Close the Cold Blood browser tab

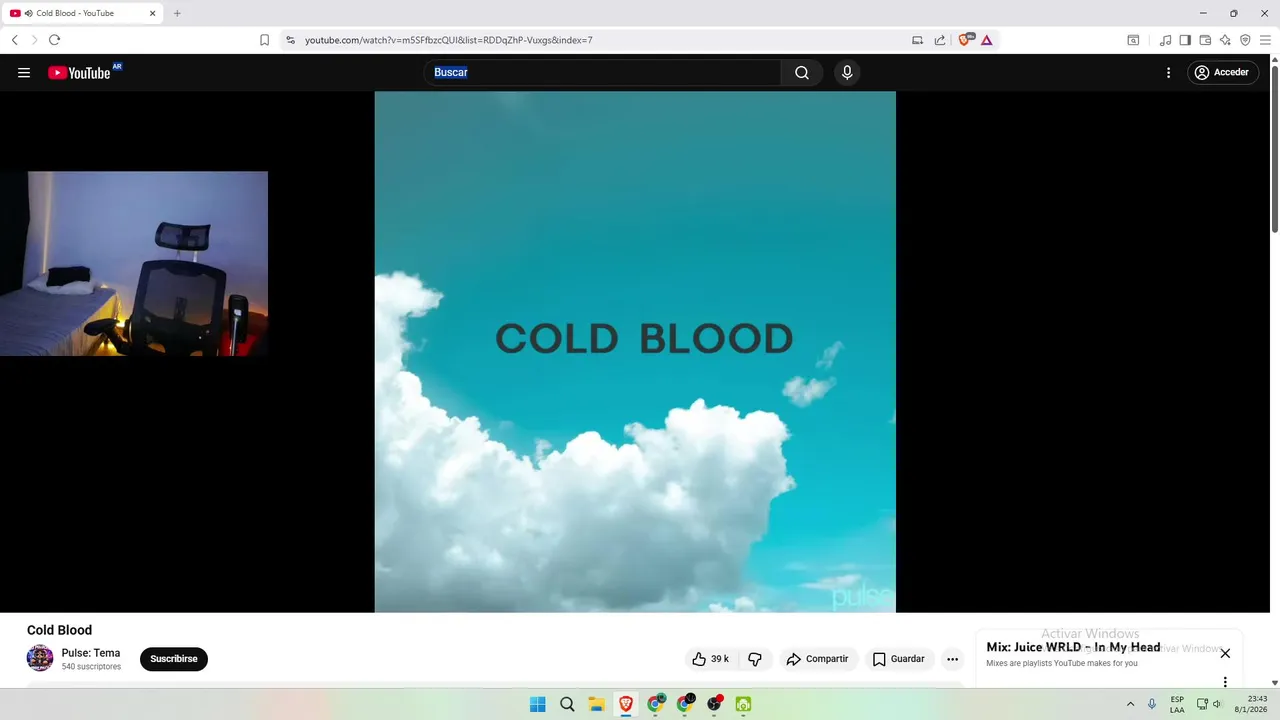click(152, 13)
